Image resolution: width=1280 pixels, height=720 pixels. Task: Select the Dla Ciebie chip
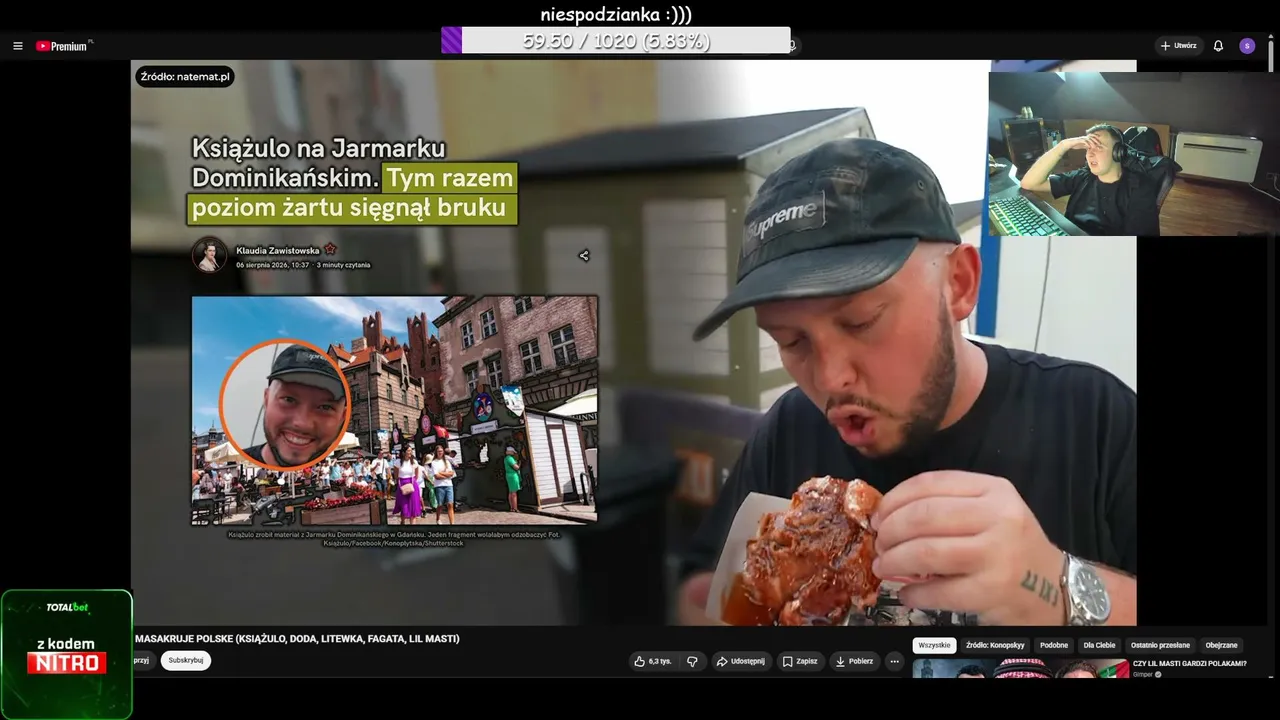(1099, 645)
